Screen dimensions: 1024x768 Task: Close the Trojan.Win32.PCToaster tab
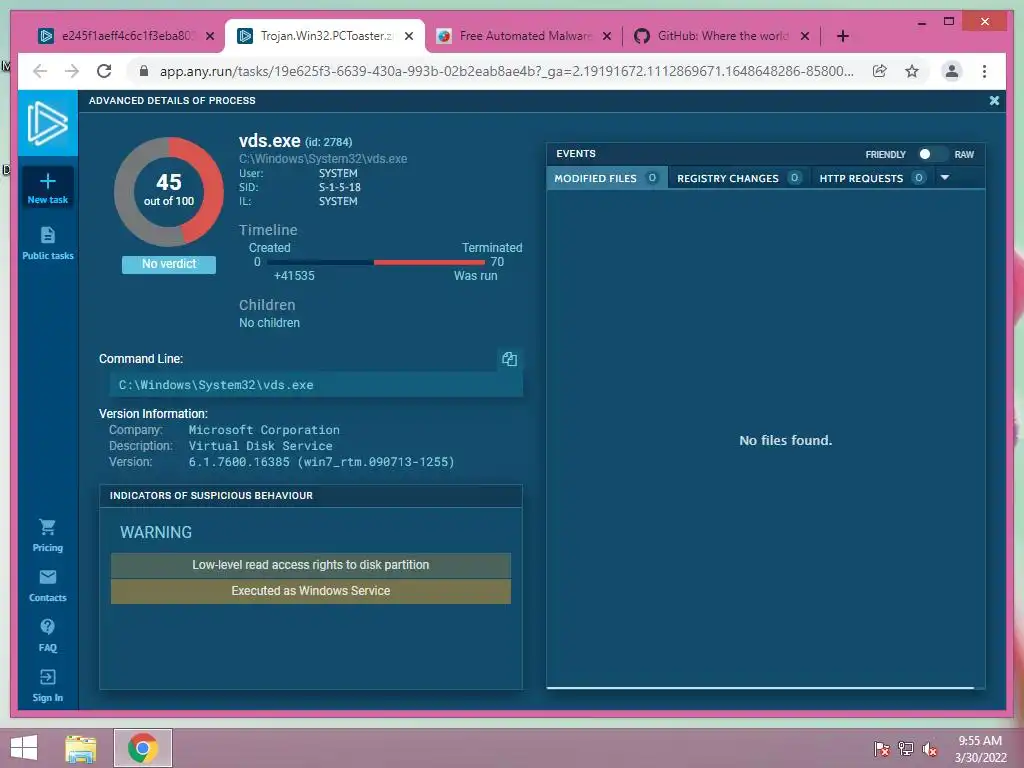click(x=409, y=36)
